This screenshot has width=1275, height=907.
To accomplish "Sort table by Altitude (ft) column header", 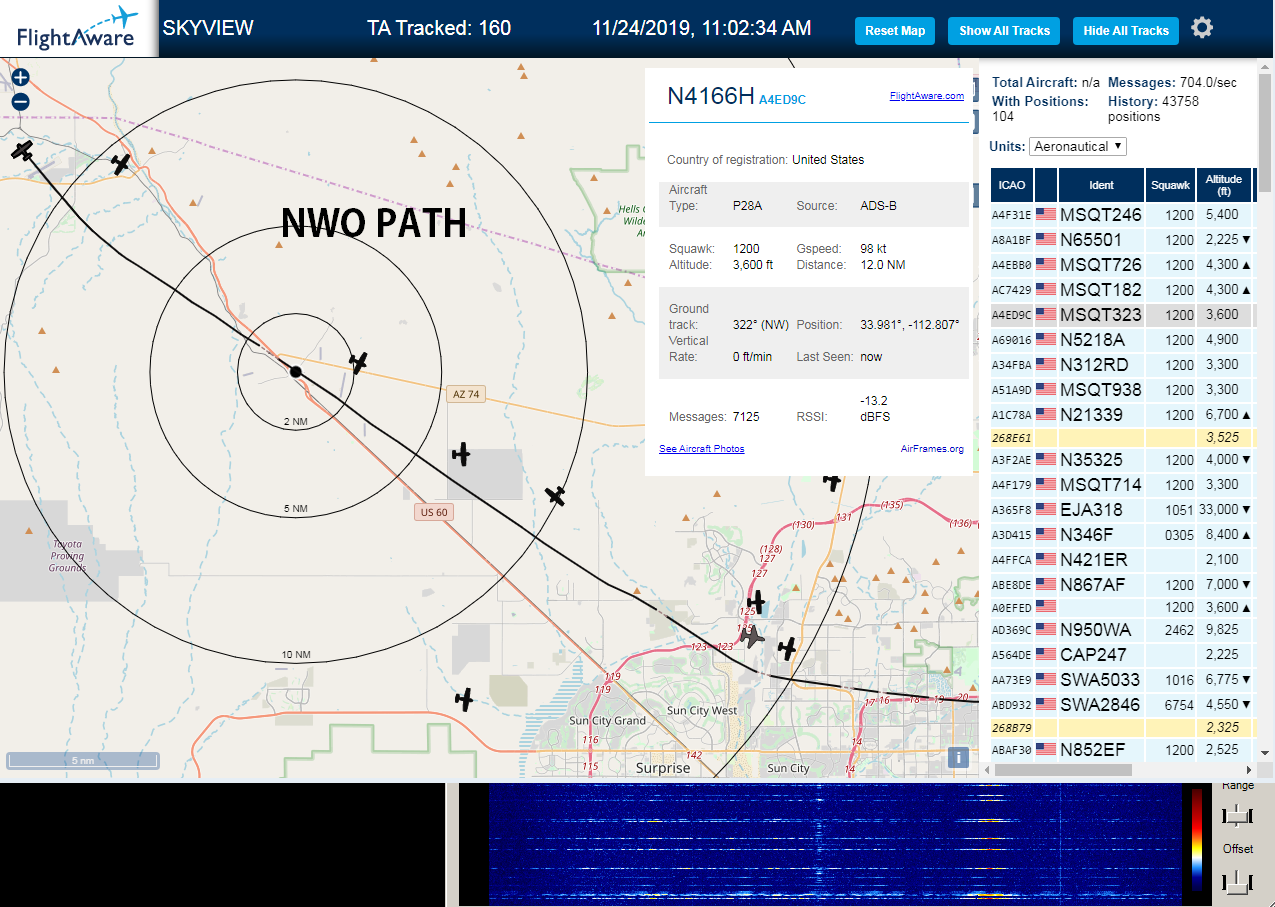I will 1223,185.
